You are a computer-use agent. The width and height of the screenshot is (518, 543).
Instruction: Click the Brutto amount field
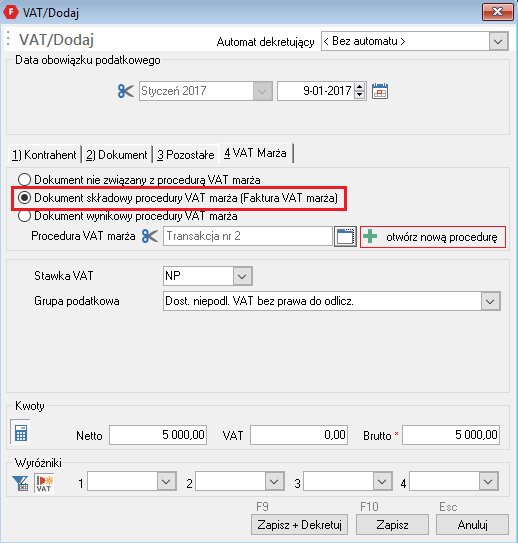tap(451, 435)
